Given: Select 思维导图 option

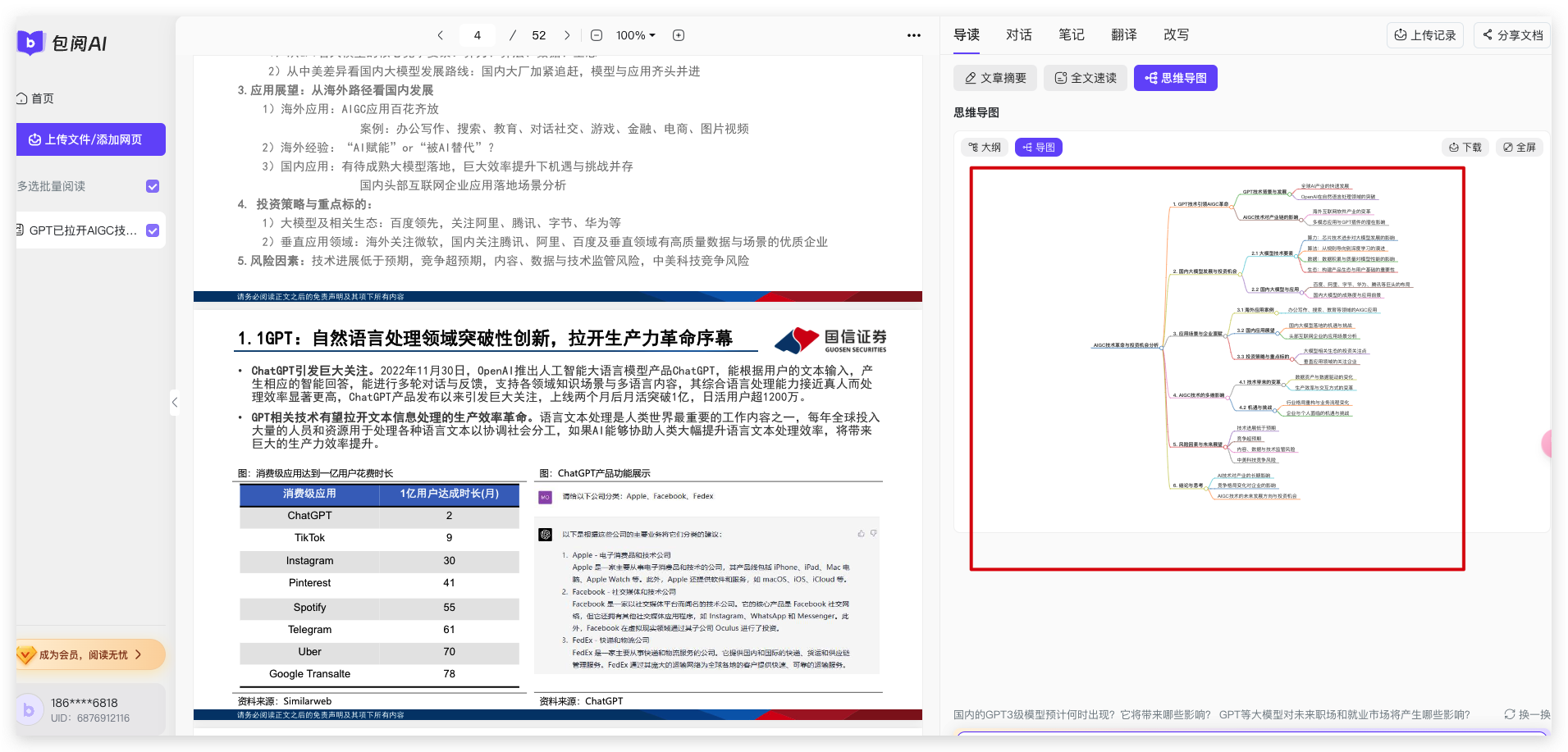Looking at the screenshot, I should click(1176, 78).
